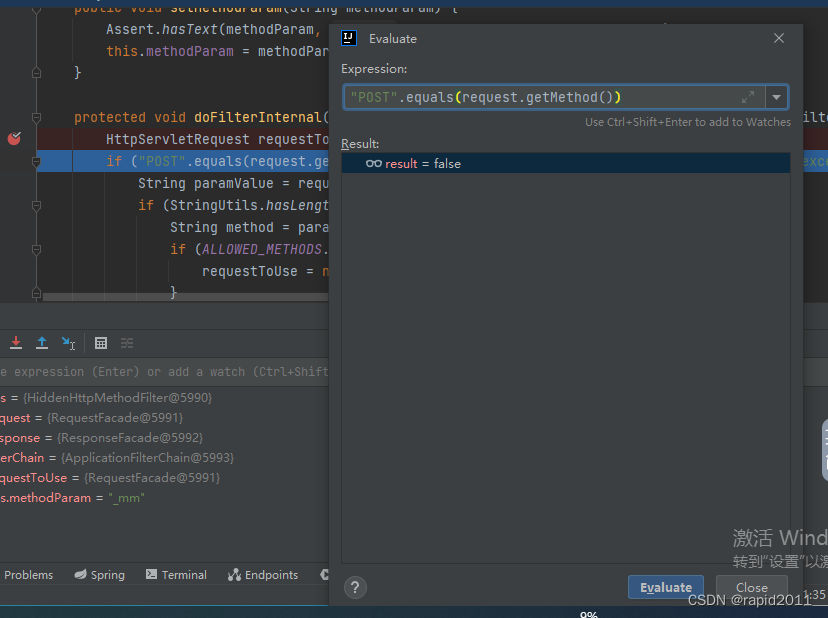This screenshot has height=618, width=828.
Task: Click the Terminal tab icon
Action: 151,574
